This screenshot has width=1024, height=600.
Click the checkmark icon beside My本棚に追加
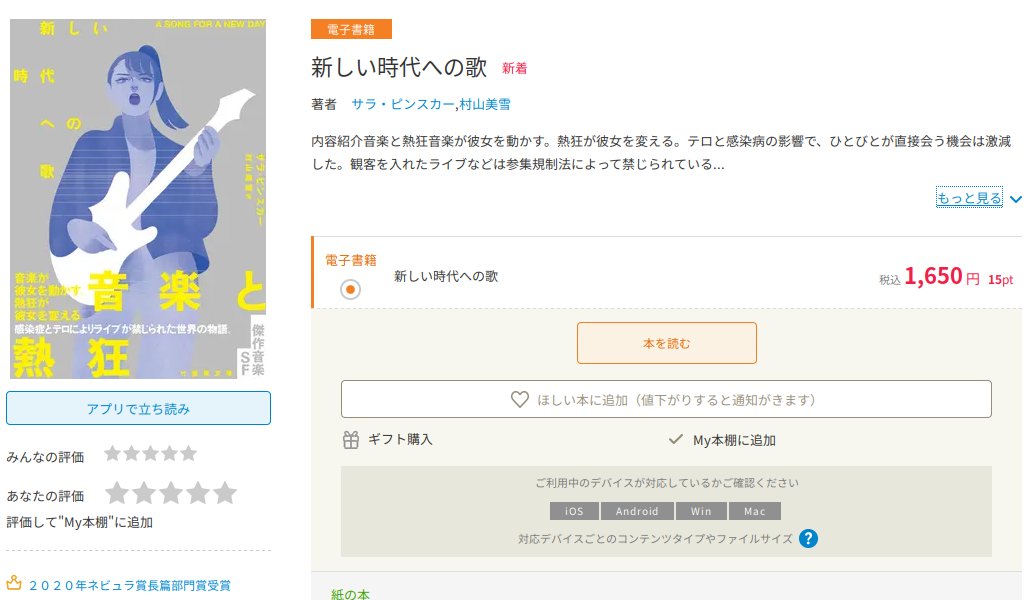pos(676,439)
